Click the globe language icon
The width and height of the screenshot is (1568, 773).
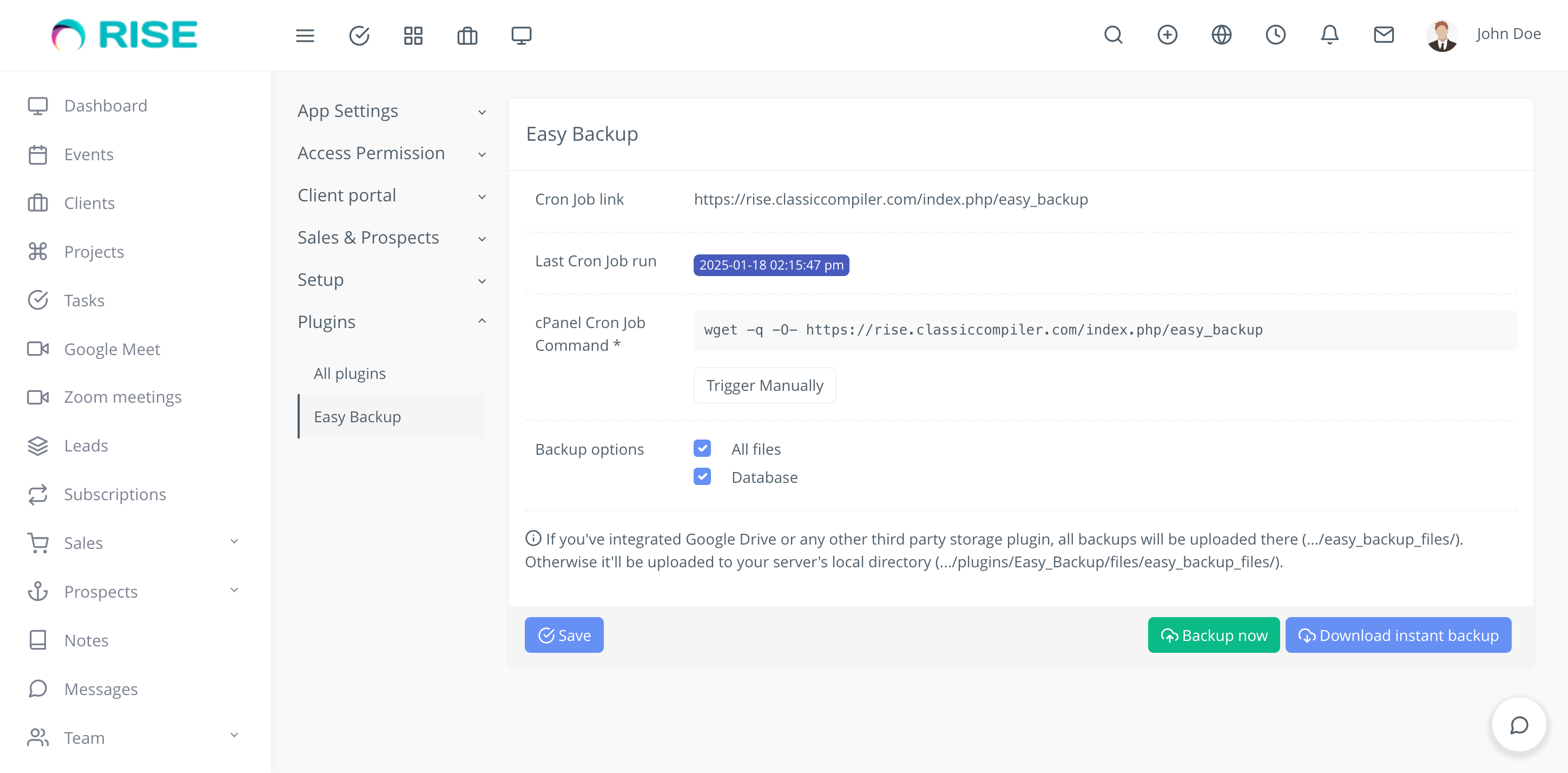tap(1222, 35)
